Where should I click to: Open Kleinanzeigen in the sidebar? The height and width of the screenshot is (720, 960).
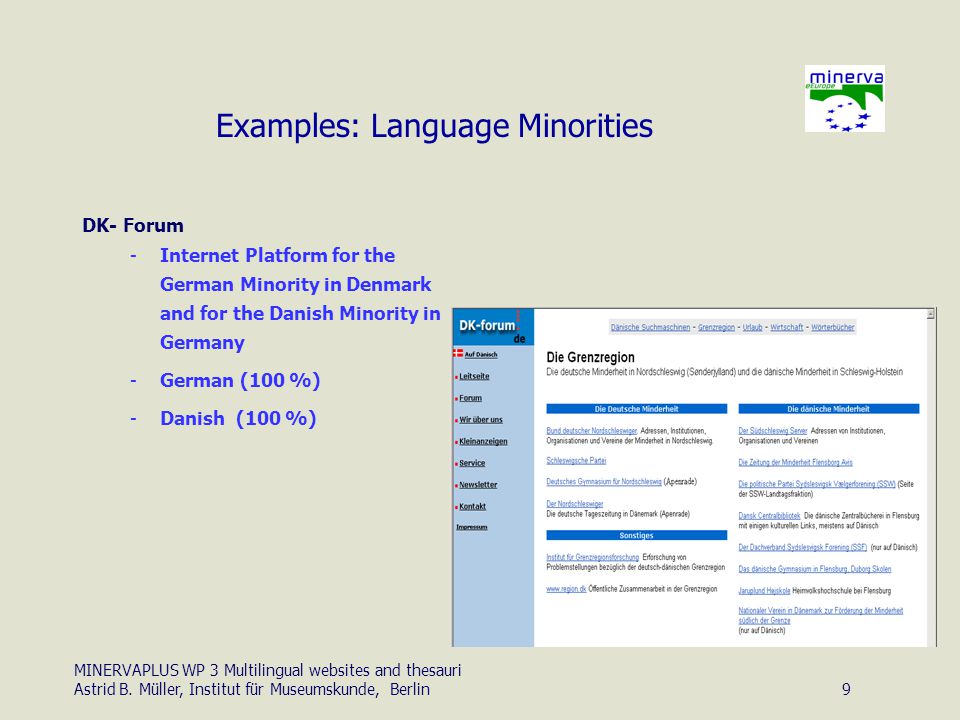tap(483, 441)
